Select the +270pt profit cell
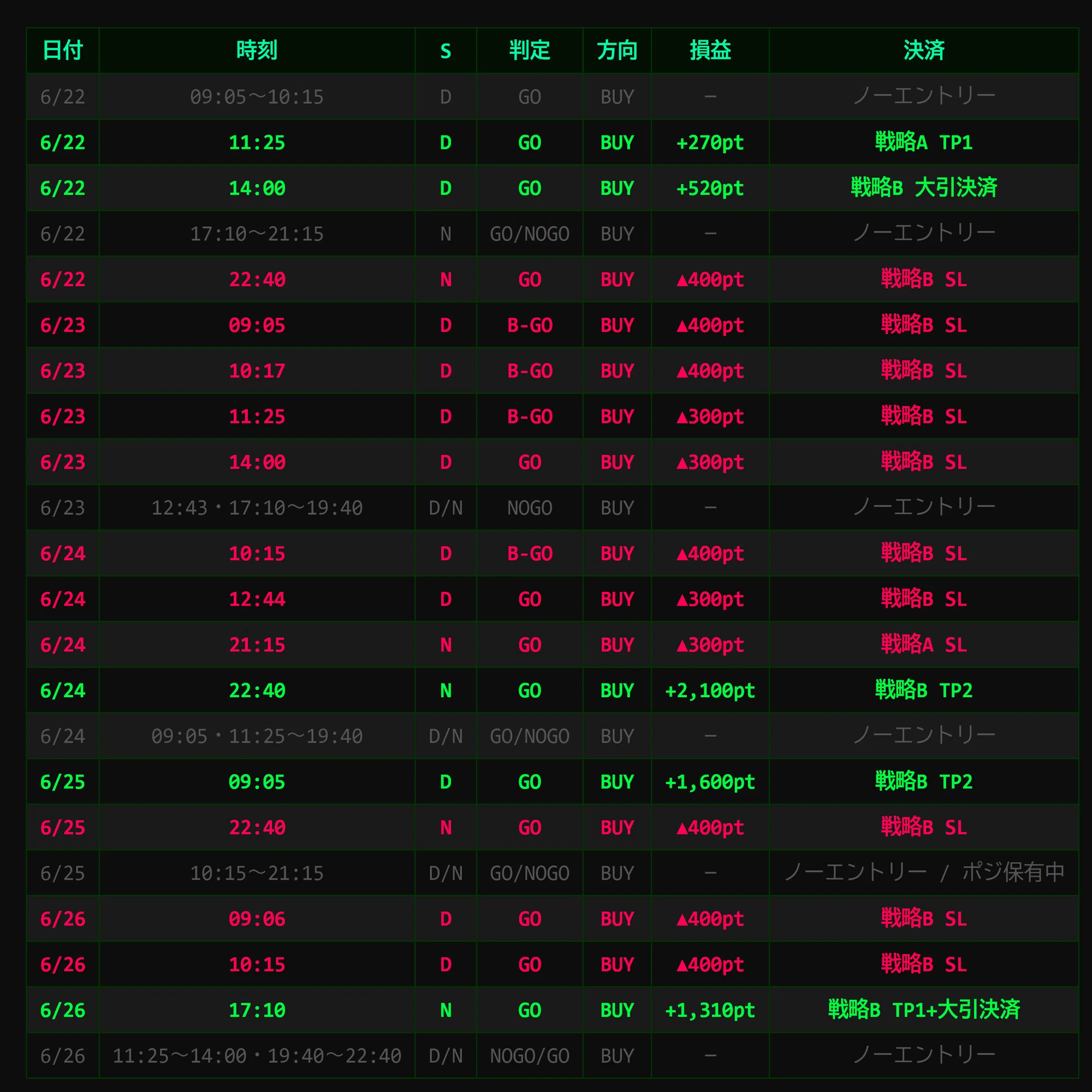 point(710,143)
